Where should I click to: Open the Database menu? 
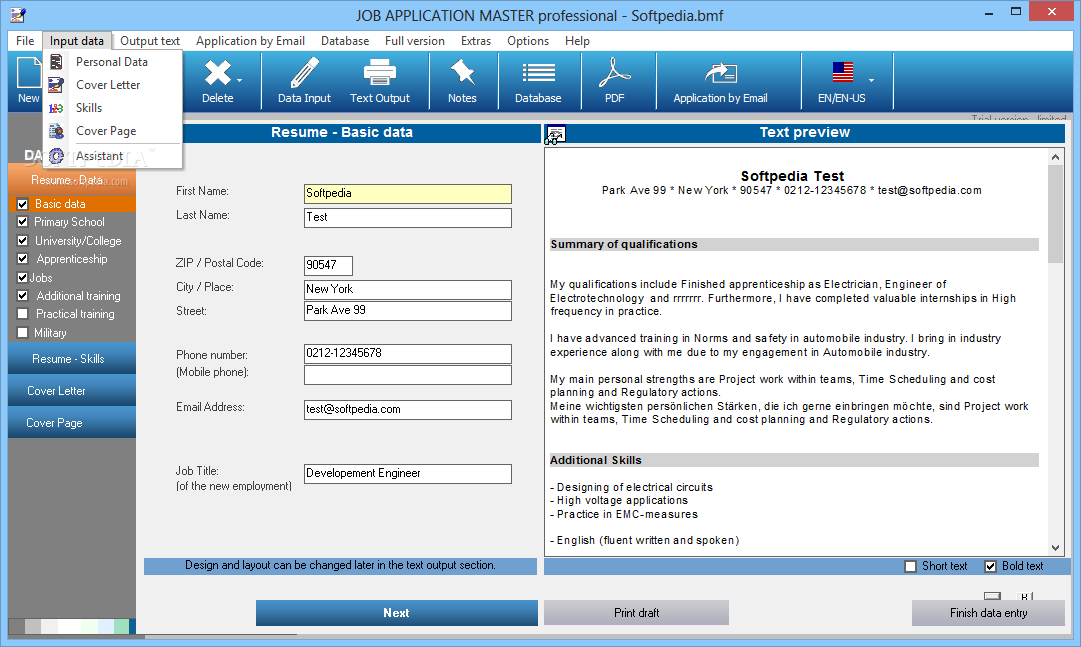tap(345, 41)
